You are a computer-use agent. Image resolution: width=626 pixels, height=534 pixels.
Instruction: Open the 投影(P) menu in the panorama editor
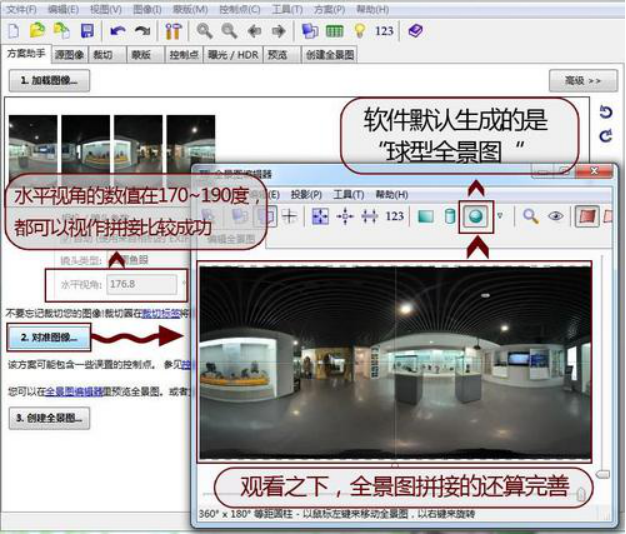(x=306, y=194)
